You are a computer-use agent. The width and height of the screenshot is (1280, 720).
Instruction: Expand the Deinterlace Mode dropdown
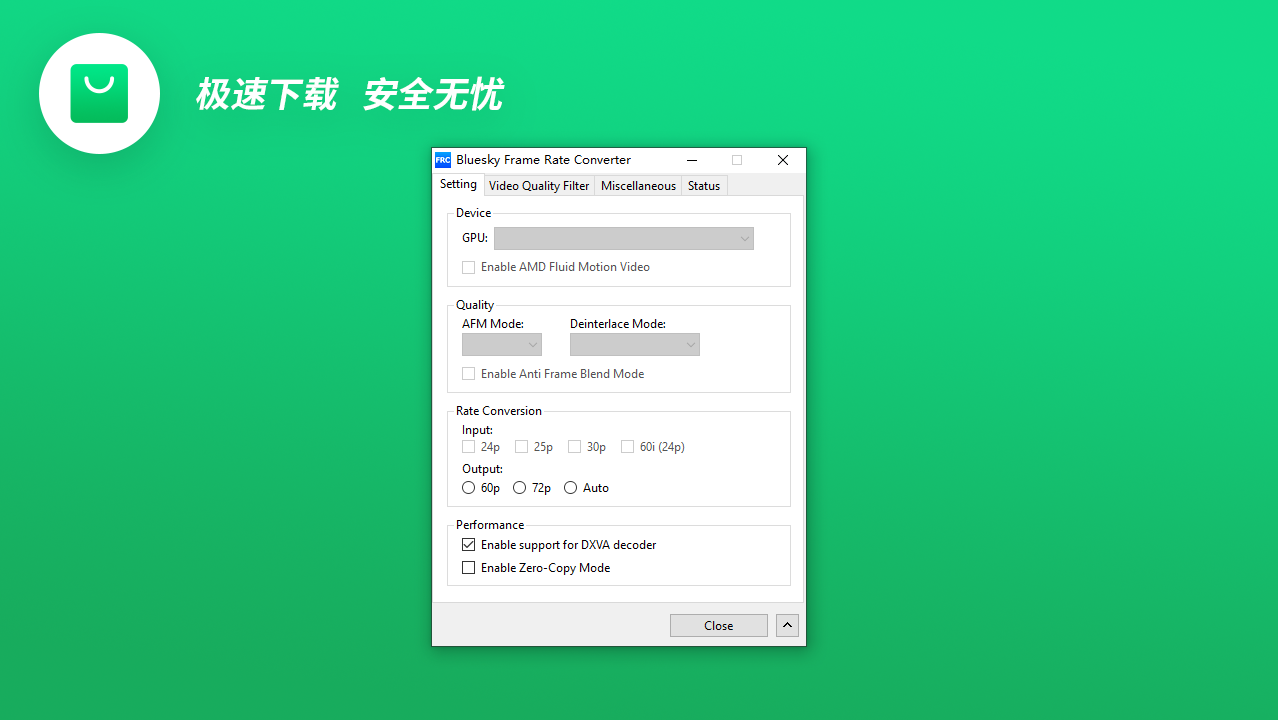point(634,345)
